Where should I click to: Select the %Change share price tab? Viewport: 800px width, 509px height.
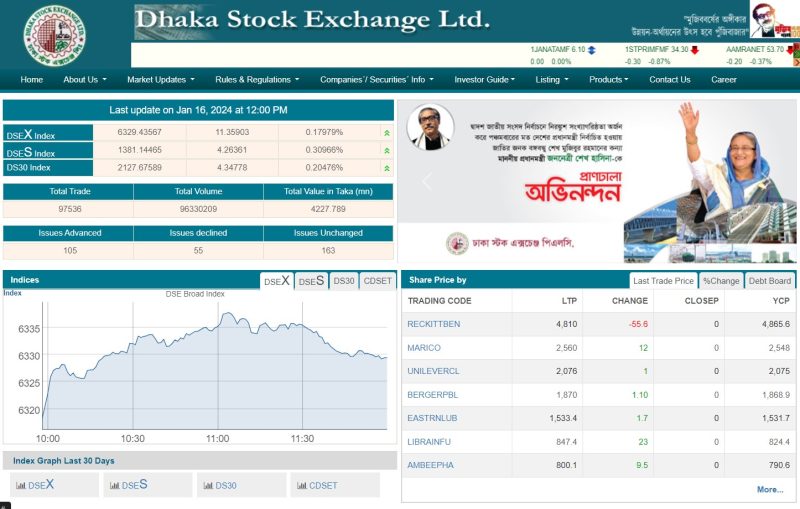pos(721,281)
